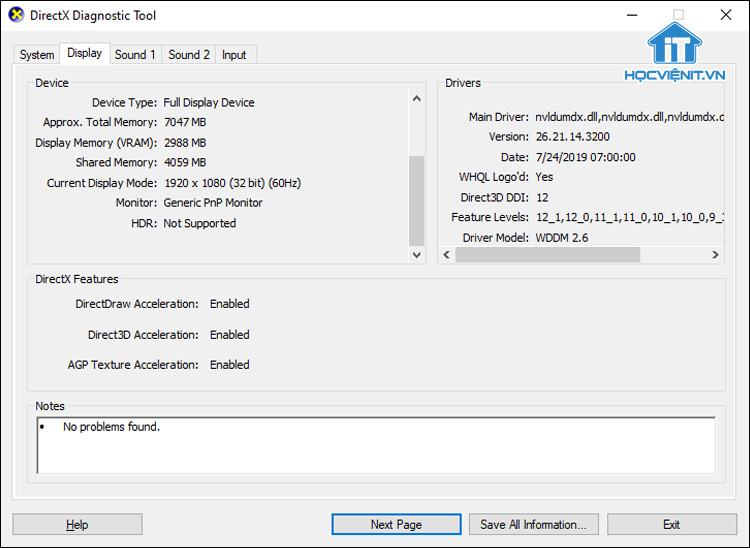This screenshot has height=548, width=750.
Task: Open the Sound 2 tab
Action: click(189, 55)
